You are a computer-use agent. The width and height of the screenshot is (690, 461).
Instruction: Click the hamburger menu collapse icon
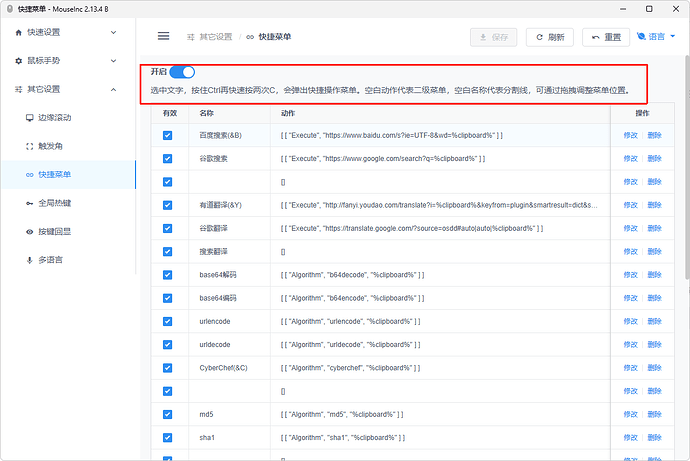163,36
